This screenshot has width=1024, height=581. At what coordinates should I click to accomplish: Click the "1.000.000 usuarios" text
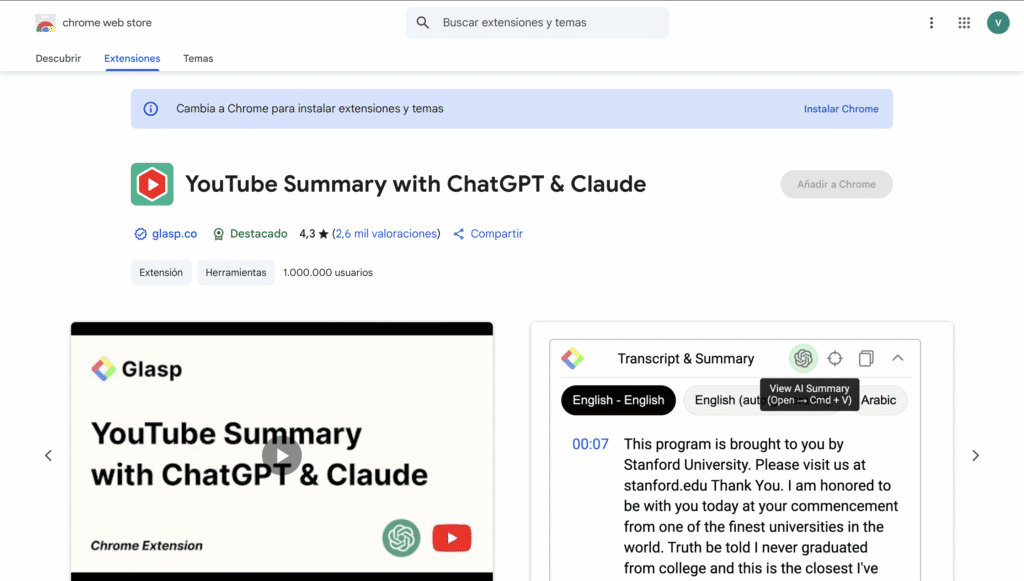coord(328,272)
